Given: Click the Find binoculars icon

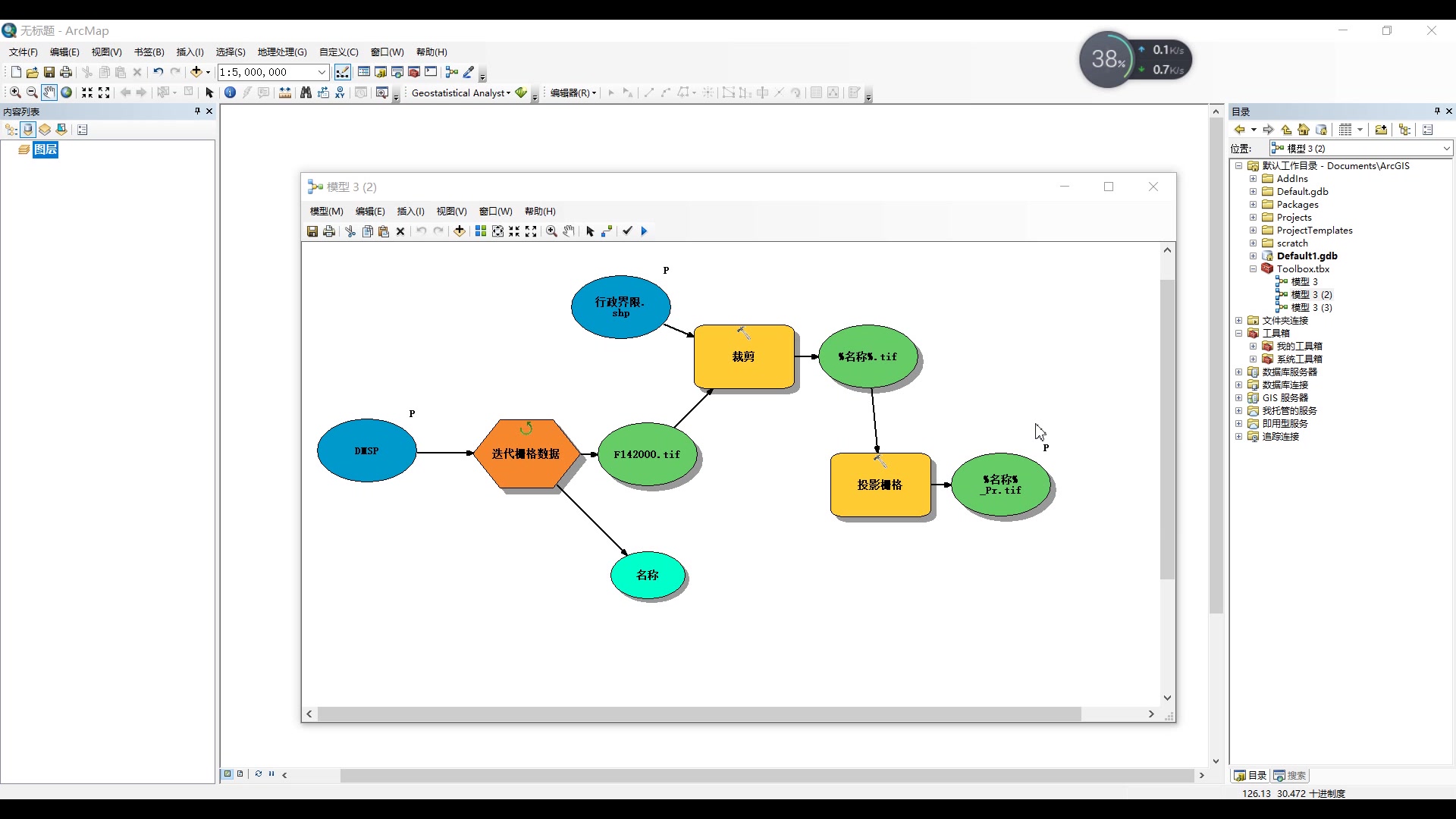Looking at the screenshot, I should point(306,93).
